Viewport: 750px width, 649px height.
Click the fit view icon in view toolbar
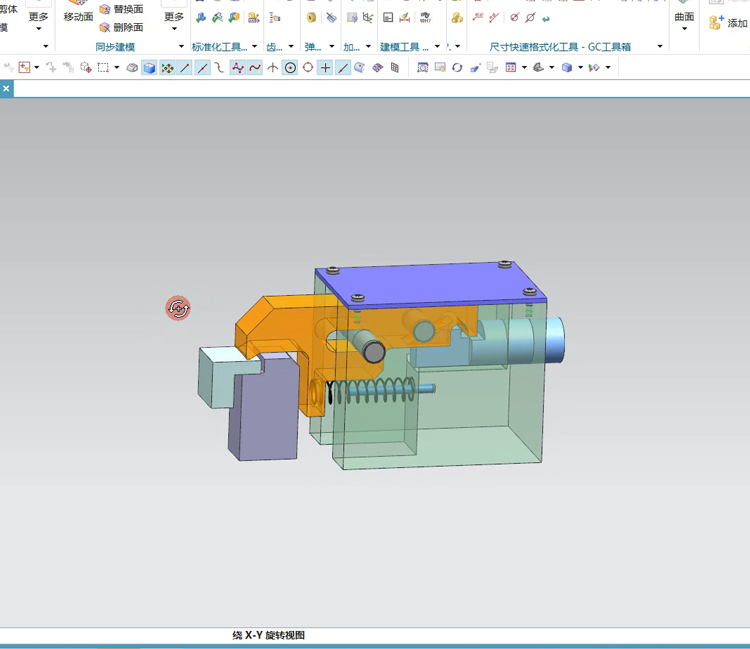pos(422,68)
